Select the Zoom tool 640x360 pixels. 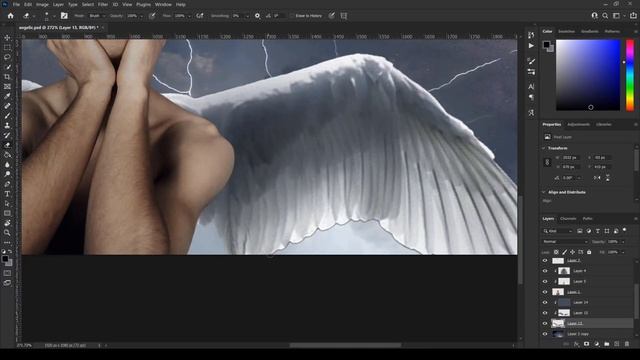(7, 233)
